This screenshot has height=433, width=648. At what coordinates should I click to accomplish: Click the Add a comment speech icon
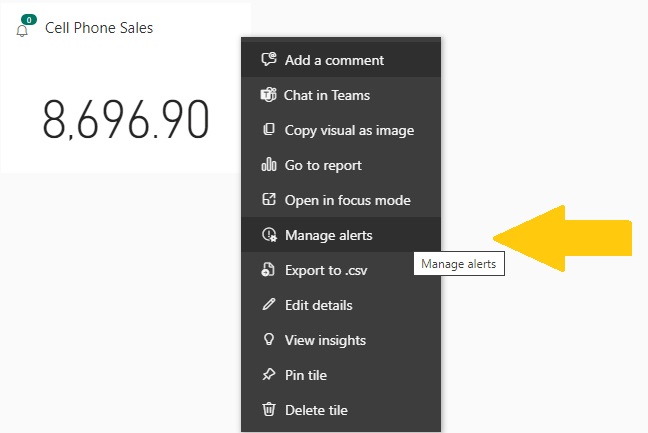[269, 59]
